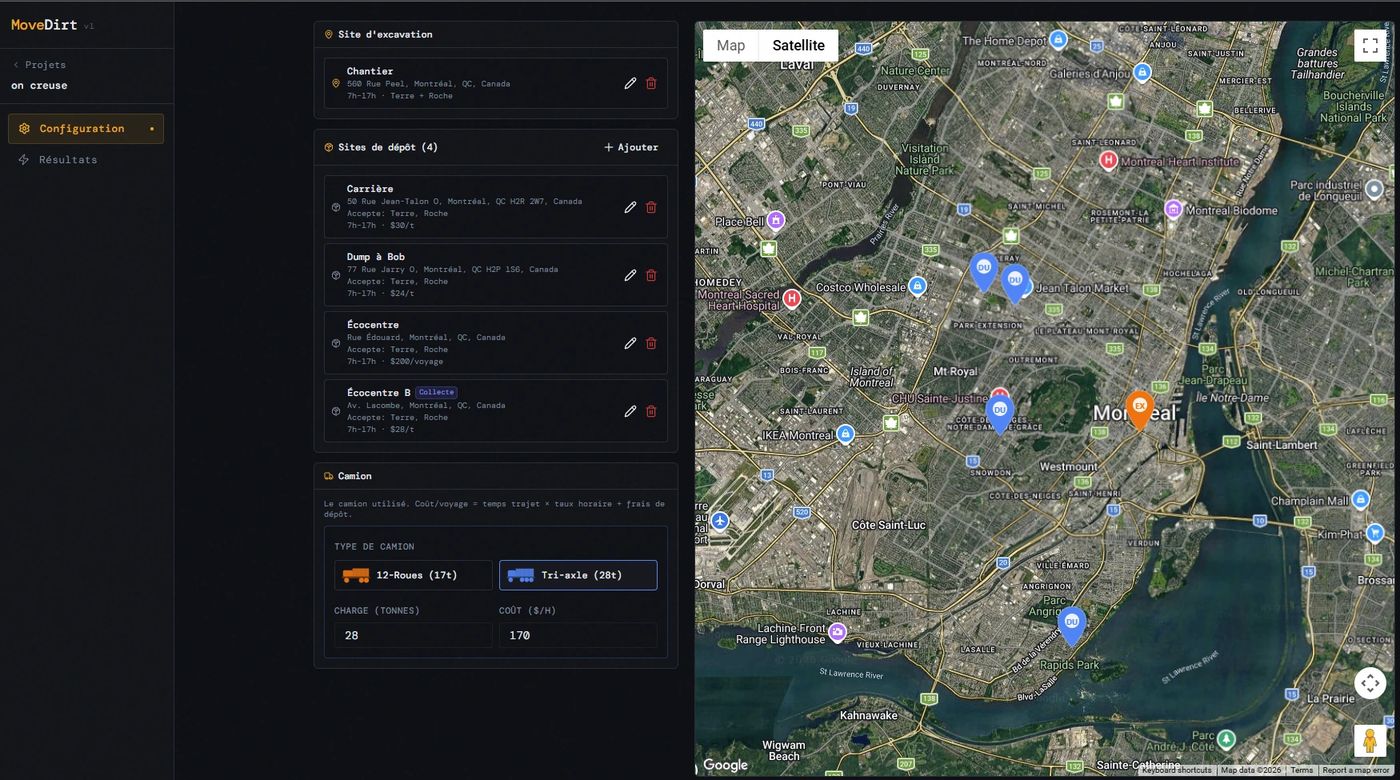Click the Montreal Biodome map icon
1400x780 pixels.
click(1173, 209)
